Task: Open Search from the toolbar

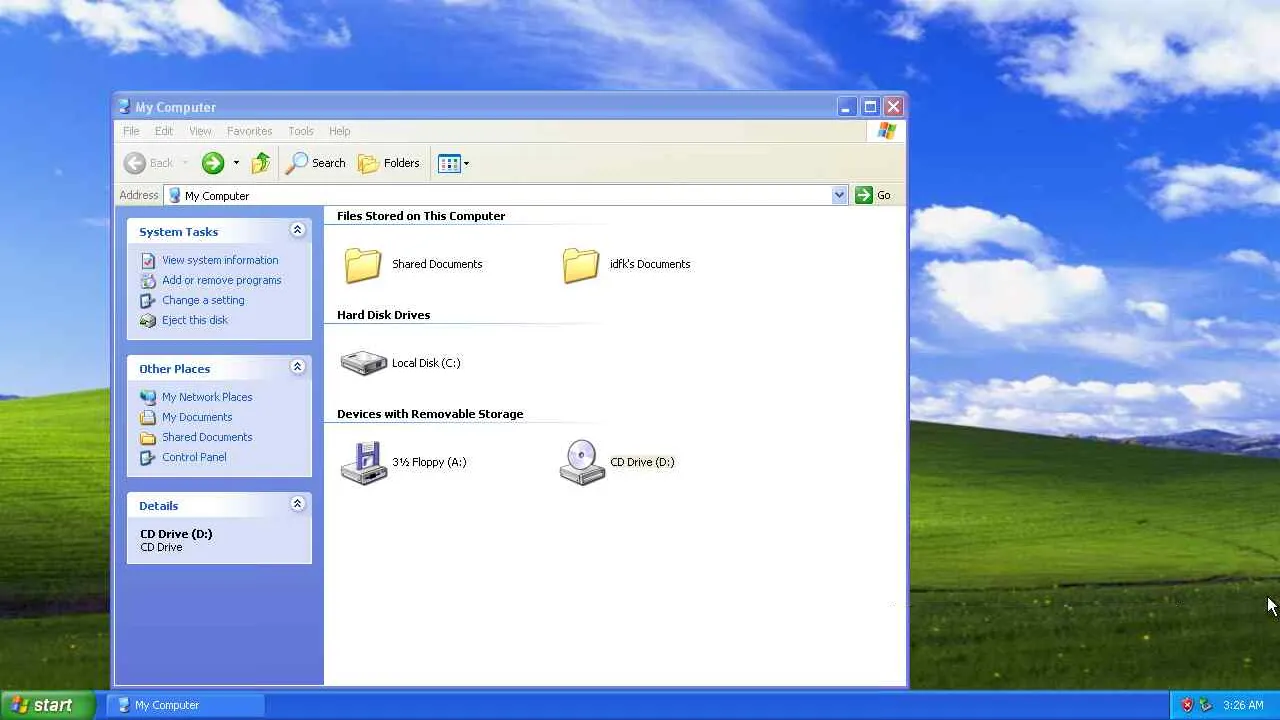Action: click(316, 163)
